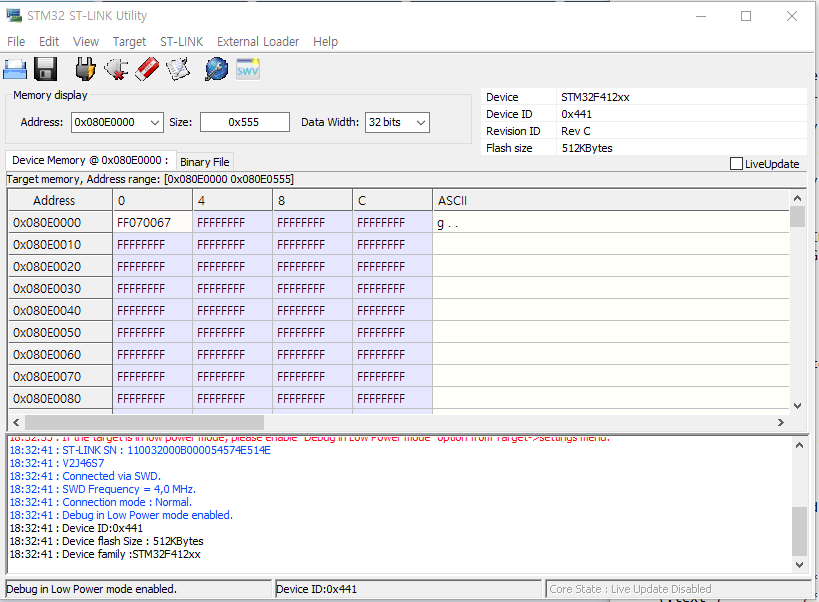Click the Size input field
The image size is (819, 602).
[x=244, y=122]
